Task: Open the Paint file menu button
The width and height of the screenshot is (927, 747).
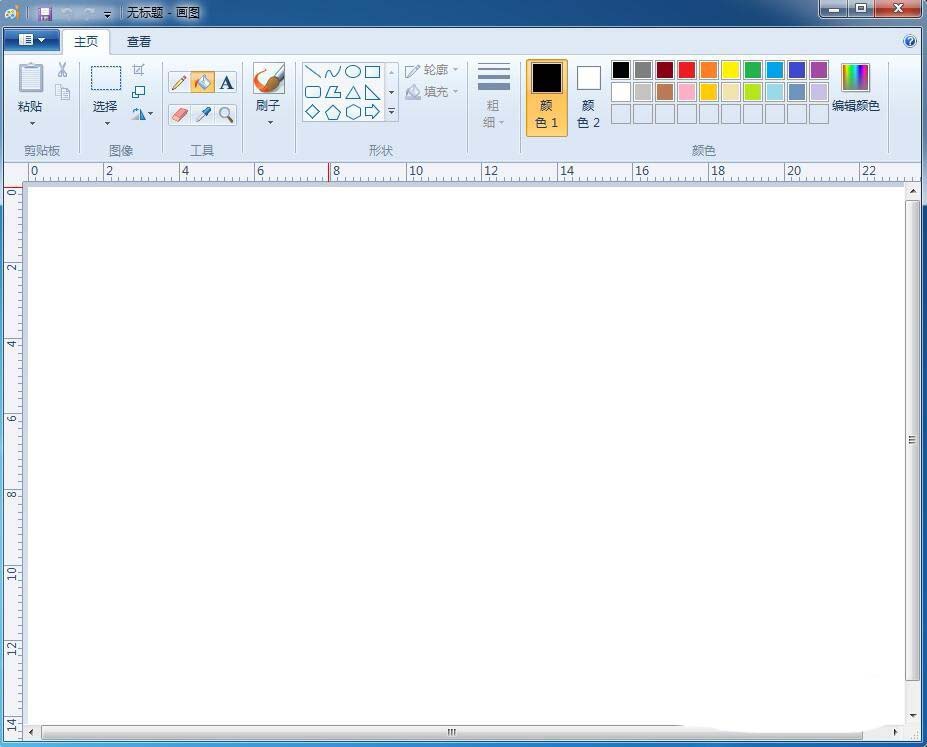Action: 31,40
